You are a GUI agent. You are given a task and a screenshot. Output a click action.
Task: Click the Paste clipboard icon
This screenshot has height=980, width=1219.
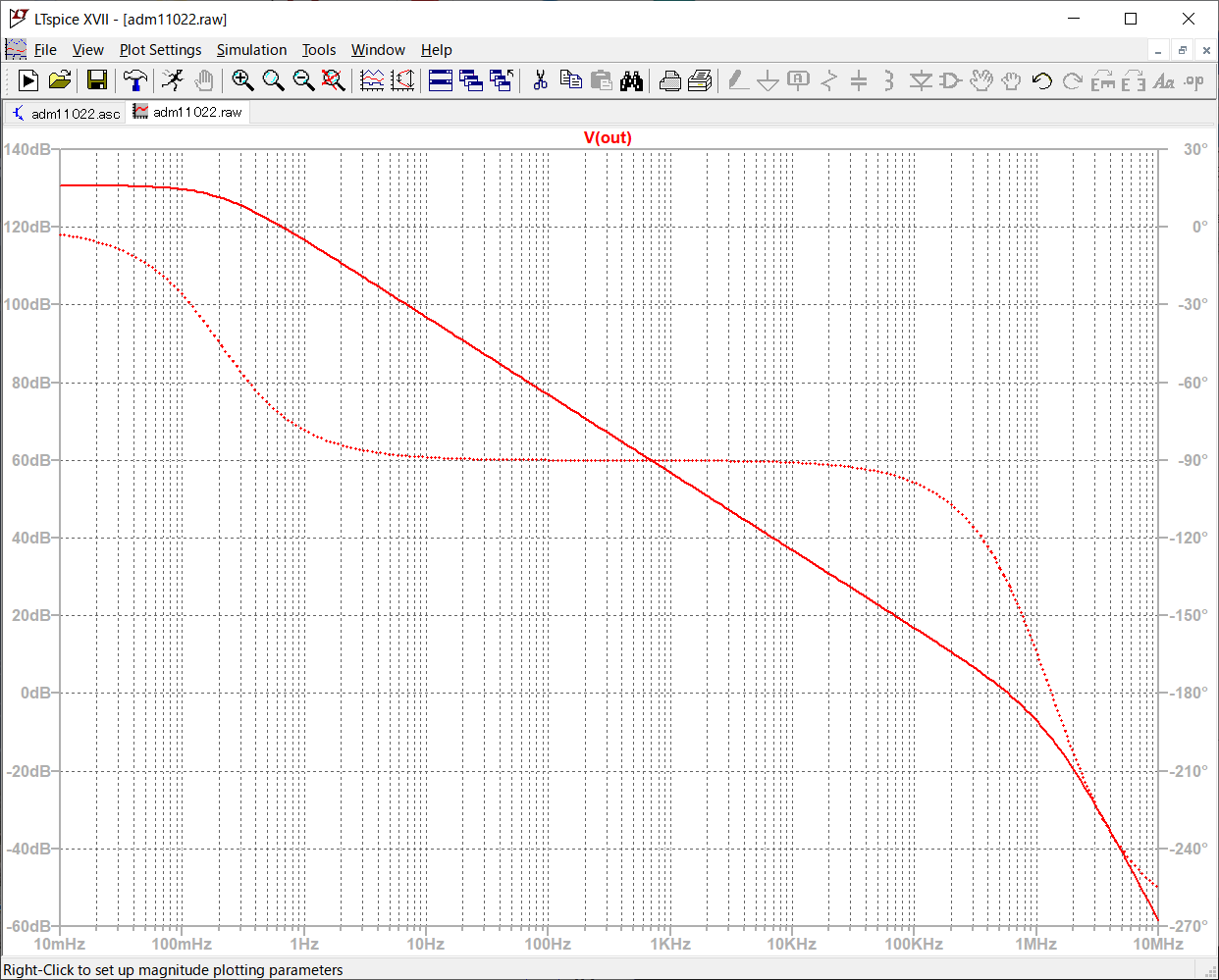601,80
